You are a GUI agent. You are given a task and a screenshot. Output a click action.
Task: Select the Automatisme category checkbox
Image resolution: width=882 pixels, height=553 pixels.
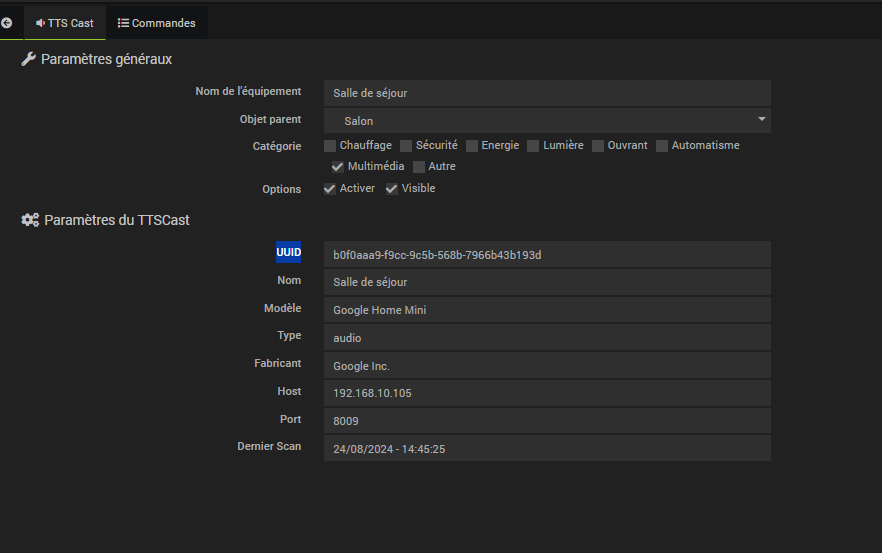pos(662,146)
